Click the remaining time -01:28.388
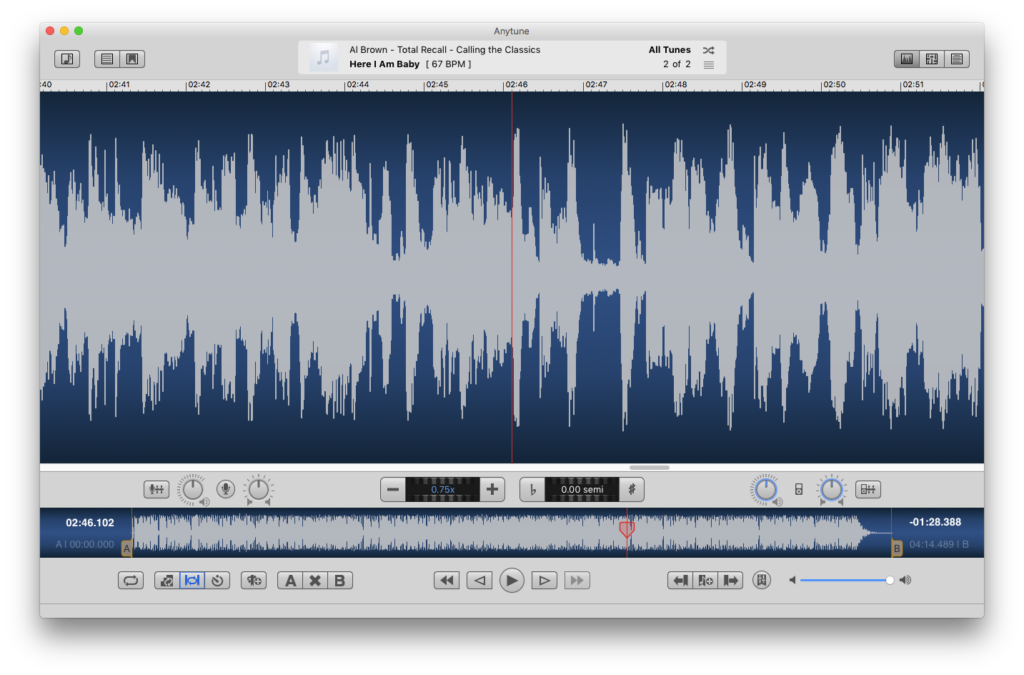Viewport: 1024px width, 675px height. (x=935, y=522)
